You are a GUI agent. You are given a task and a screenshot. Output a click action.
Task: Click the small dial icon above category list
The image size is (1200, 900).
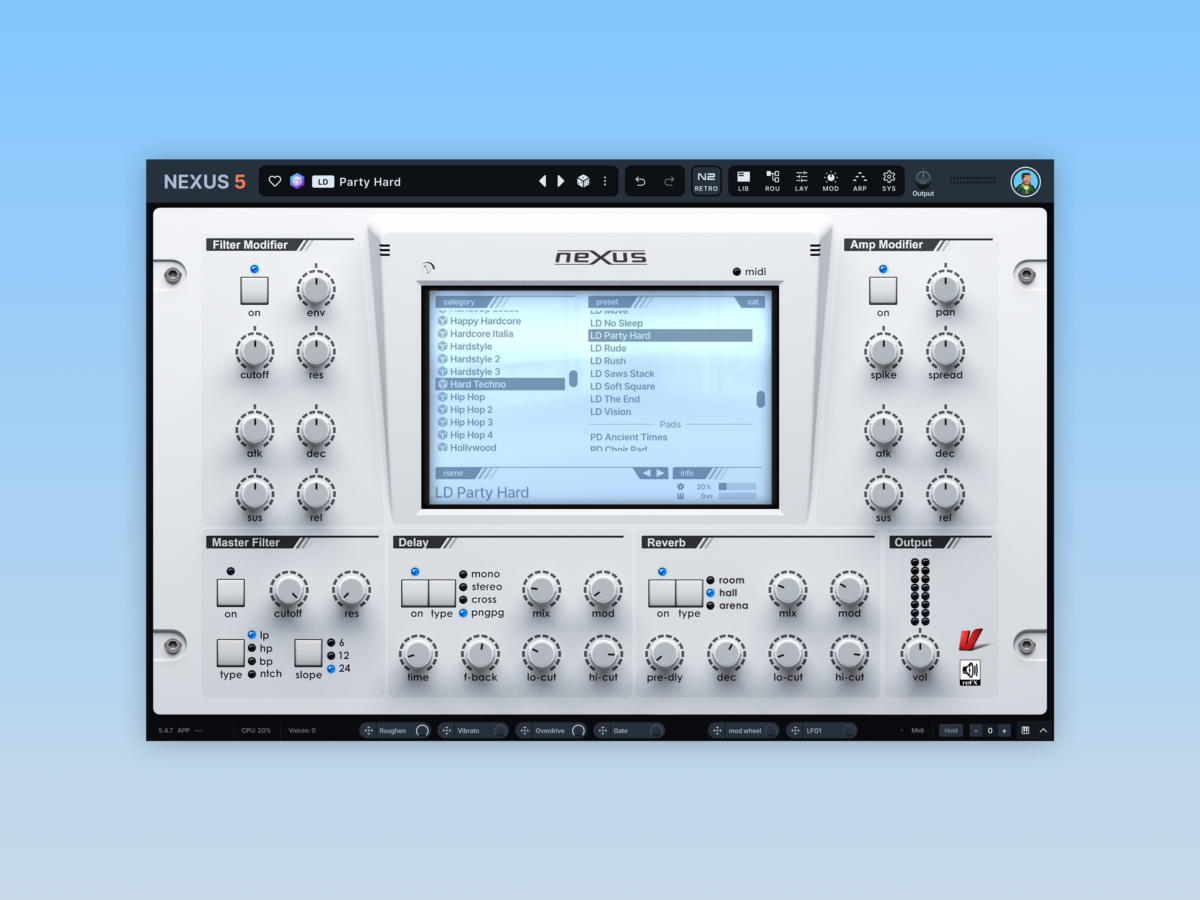(x=428, y=268)
